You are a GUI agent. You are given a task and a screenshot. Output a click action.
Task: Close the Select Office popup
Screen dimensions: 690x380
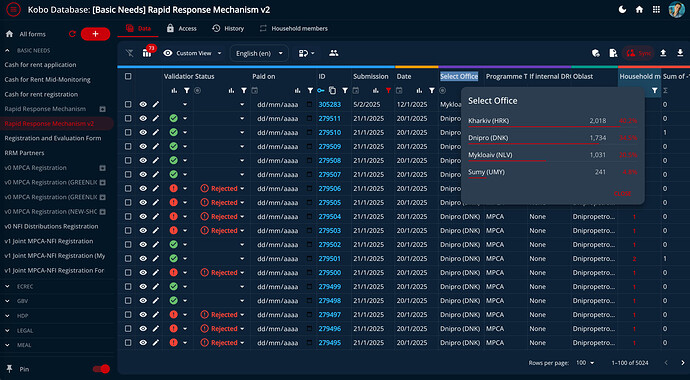pyautogui.click(x=622, y=194)
